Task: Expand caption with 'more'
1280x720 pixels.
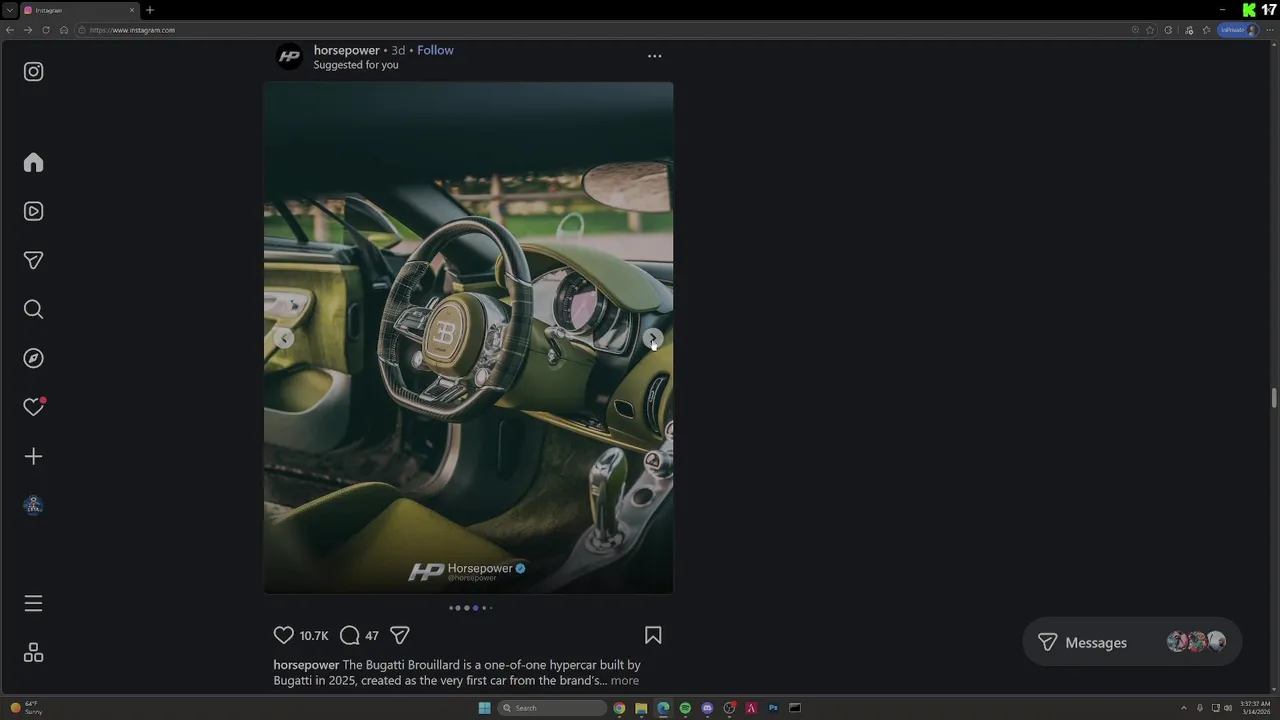Action: (x=624, y=681)
